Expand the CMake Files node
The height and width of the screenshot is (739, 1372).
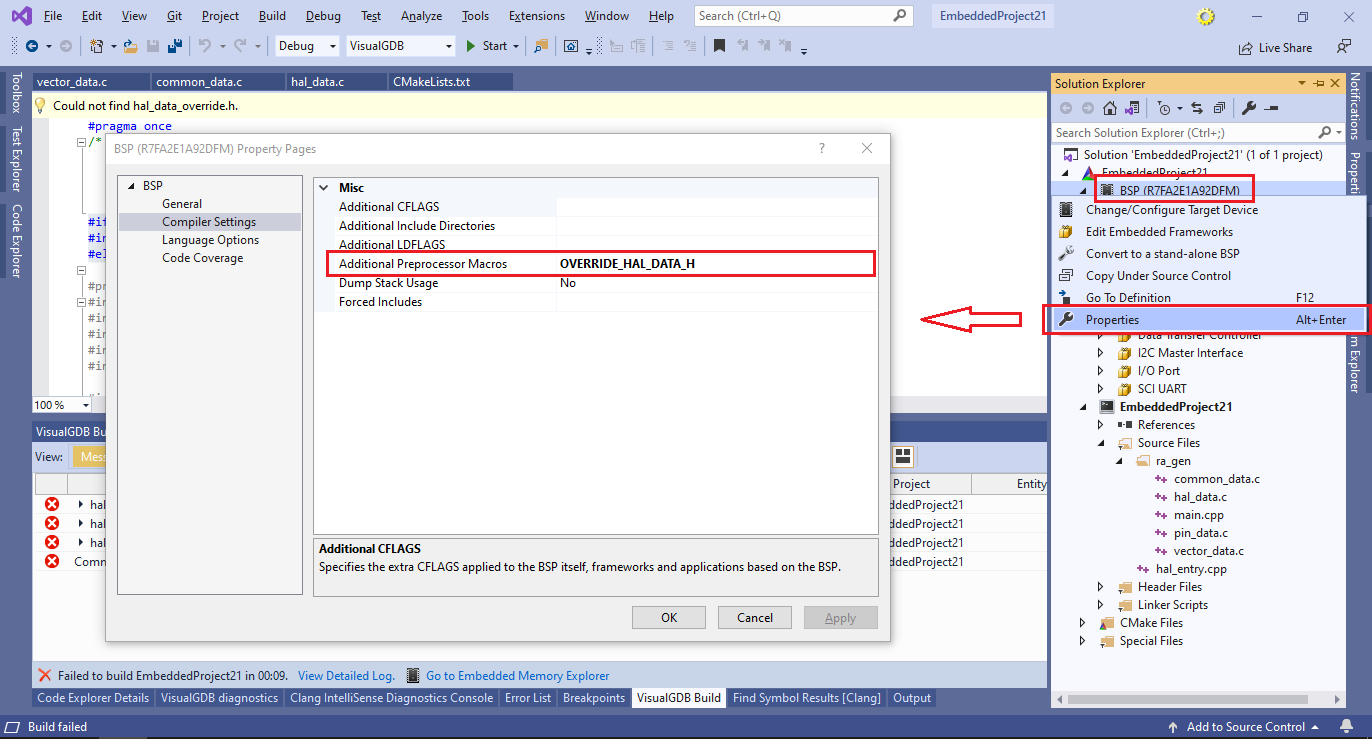click(x=1083, y=623)
